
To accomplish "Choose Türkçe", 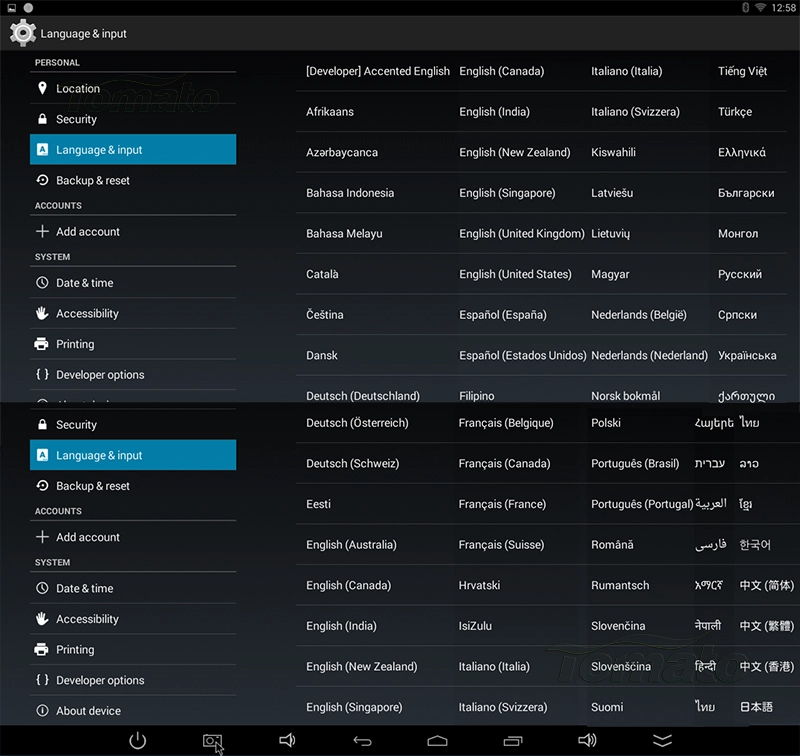I will coord(735,112).
